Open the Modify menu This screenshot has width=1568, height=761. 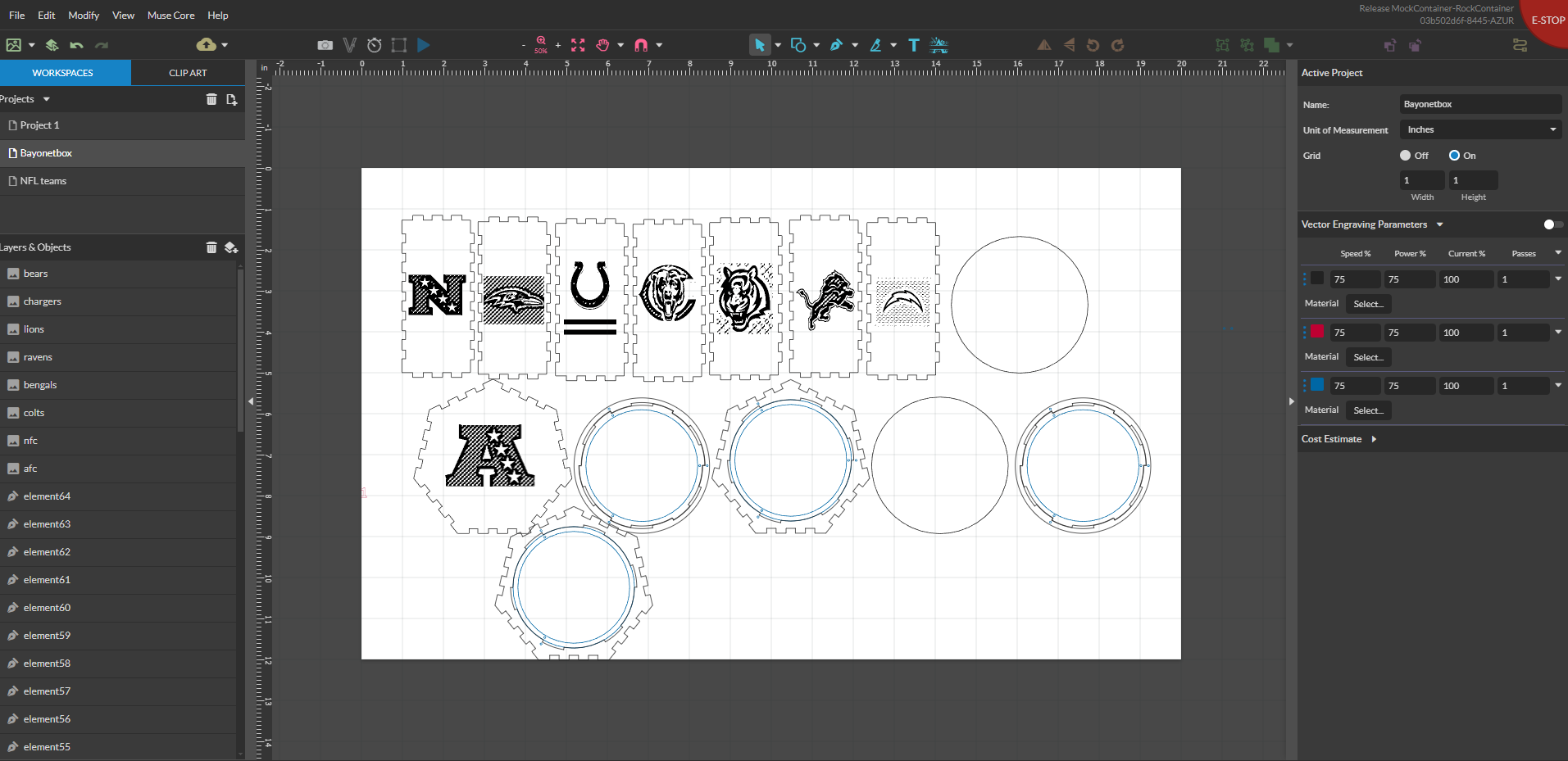point(84,15)
